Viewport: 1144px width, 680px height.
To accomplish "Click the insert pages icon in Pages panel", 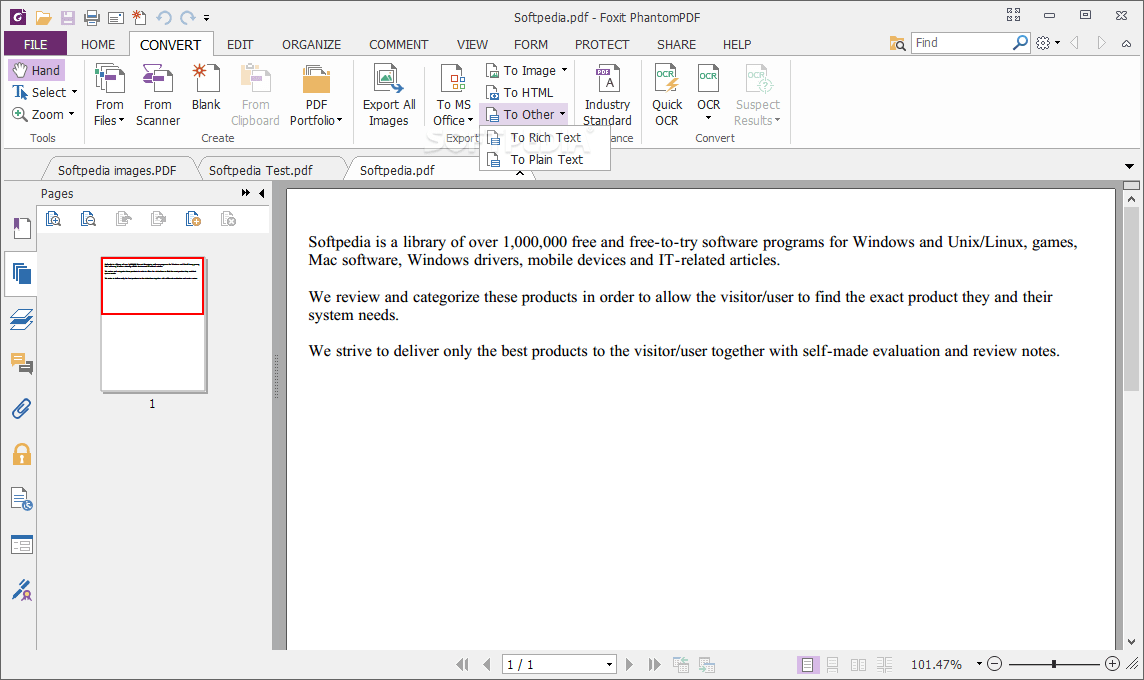I will click(x=193, y=219).
